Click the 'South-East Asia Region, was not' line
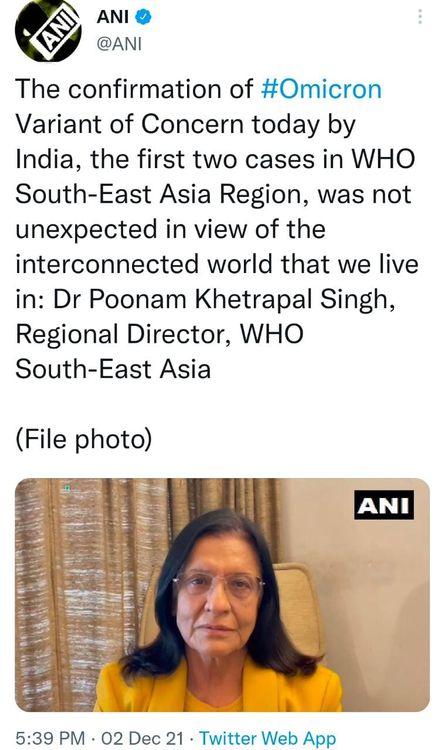 213,195
